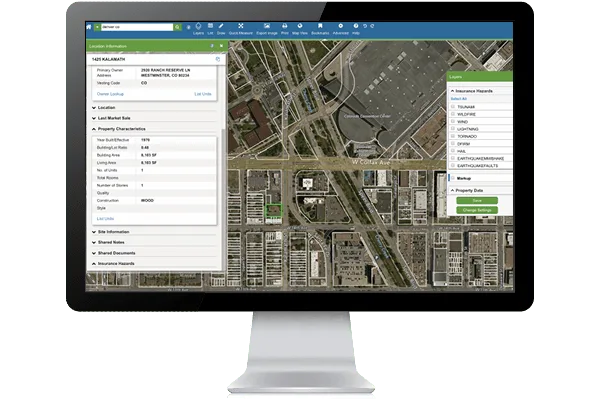Go to the Home icon
Image resolution: width=600 pixels, height=400 pixels.
[89, 27]
